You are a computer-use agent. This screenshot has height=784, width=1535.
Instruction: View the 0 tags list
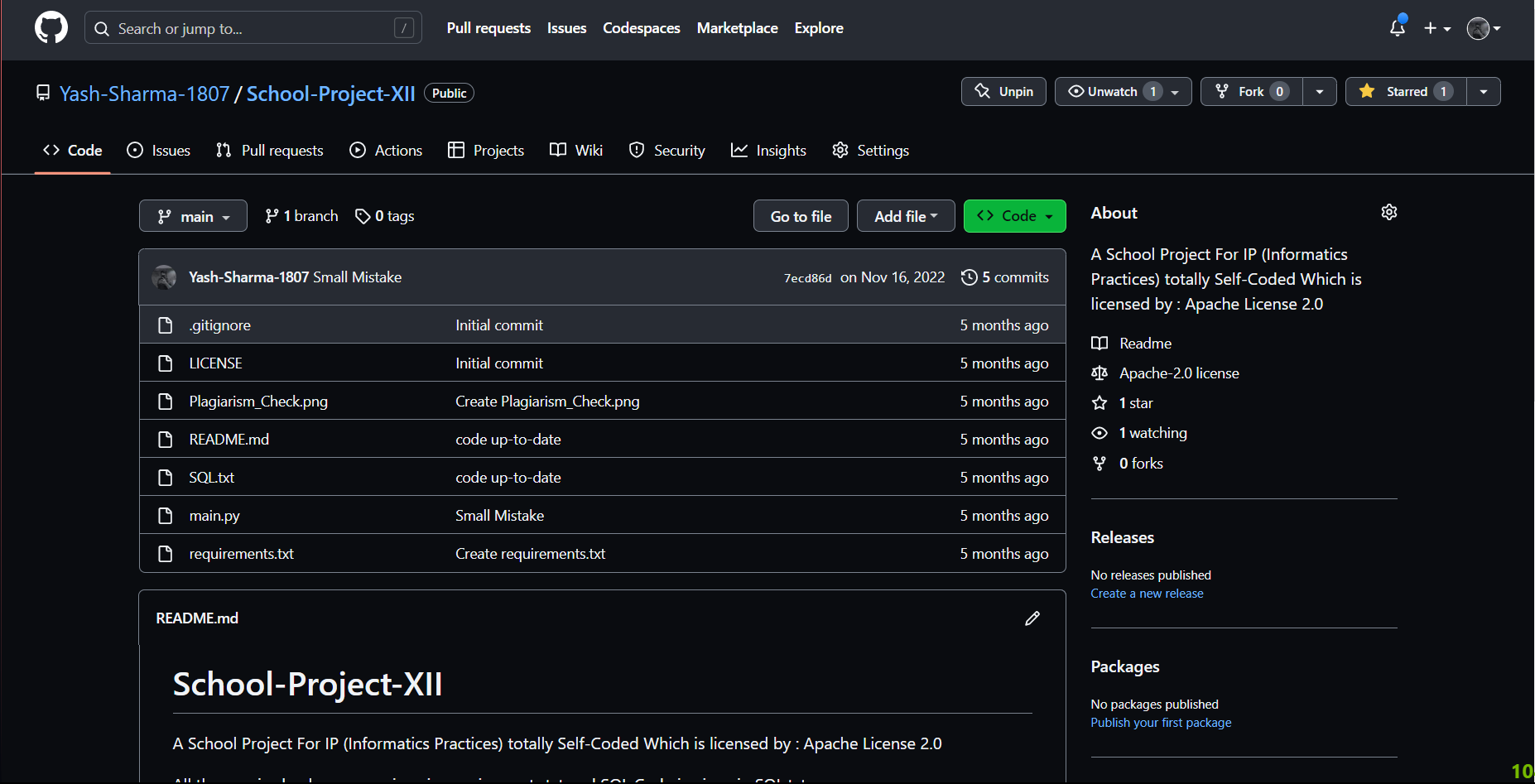[x=385, y=216]
